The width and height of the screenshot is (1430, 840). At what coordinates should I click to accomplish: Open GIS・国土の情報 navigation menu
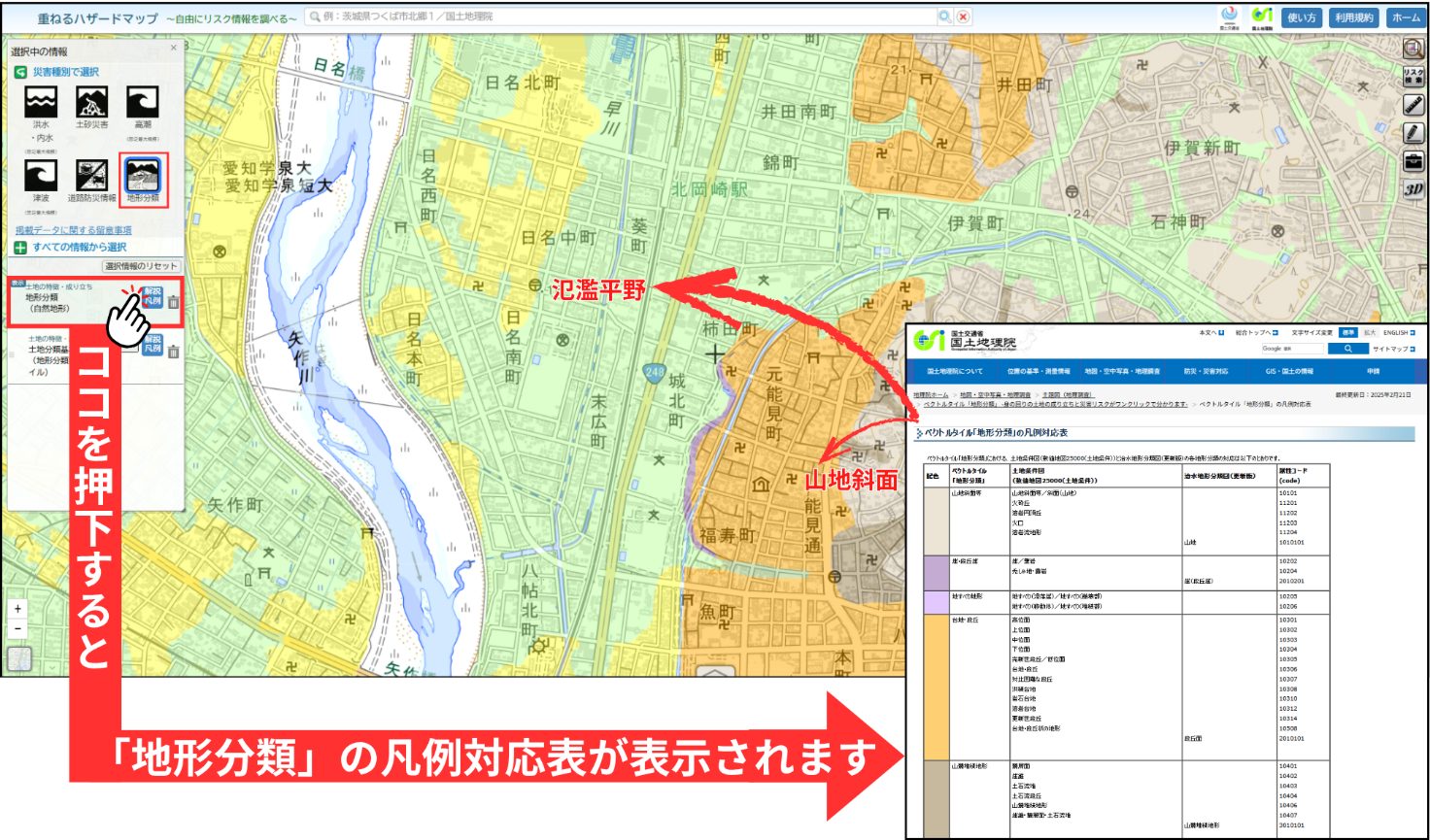click(1288, 371)
